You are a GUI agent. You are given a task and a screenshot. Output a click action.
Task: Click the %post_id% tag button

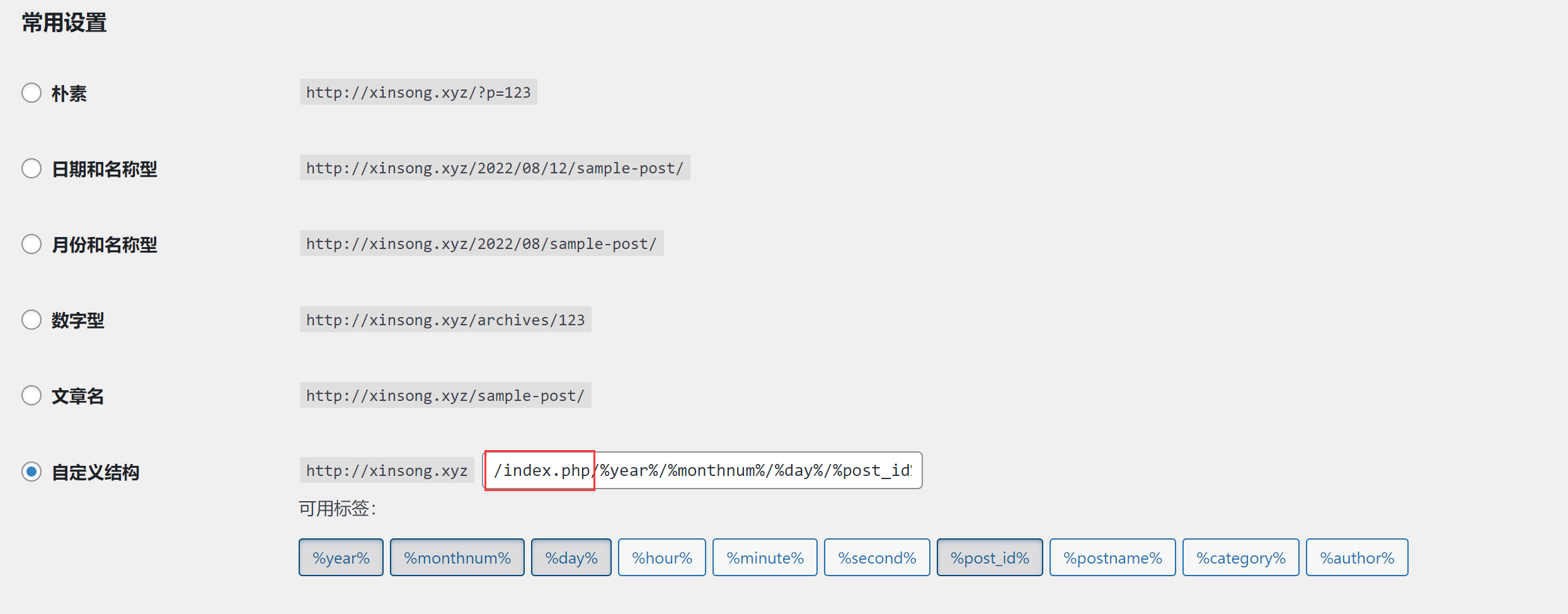[x=990, y=557]
